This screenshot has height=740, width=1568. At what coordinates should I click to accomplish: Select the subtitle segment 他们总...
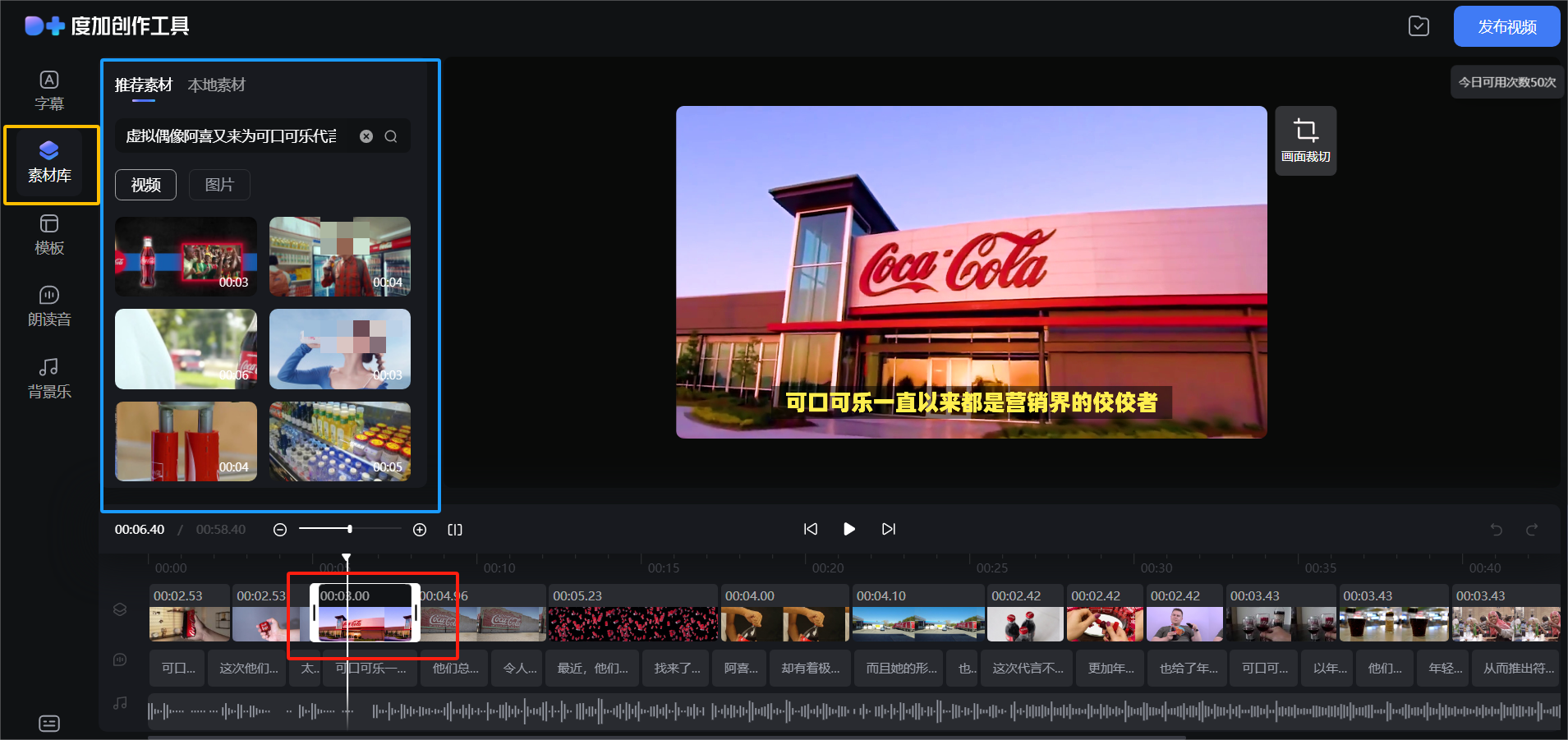[x=455, y=668]
